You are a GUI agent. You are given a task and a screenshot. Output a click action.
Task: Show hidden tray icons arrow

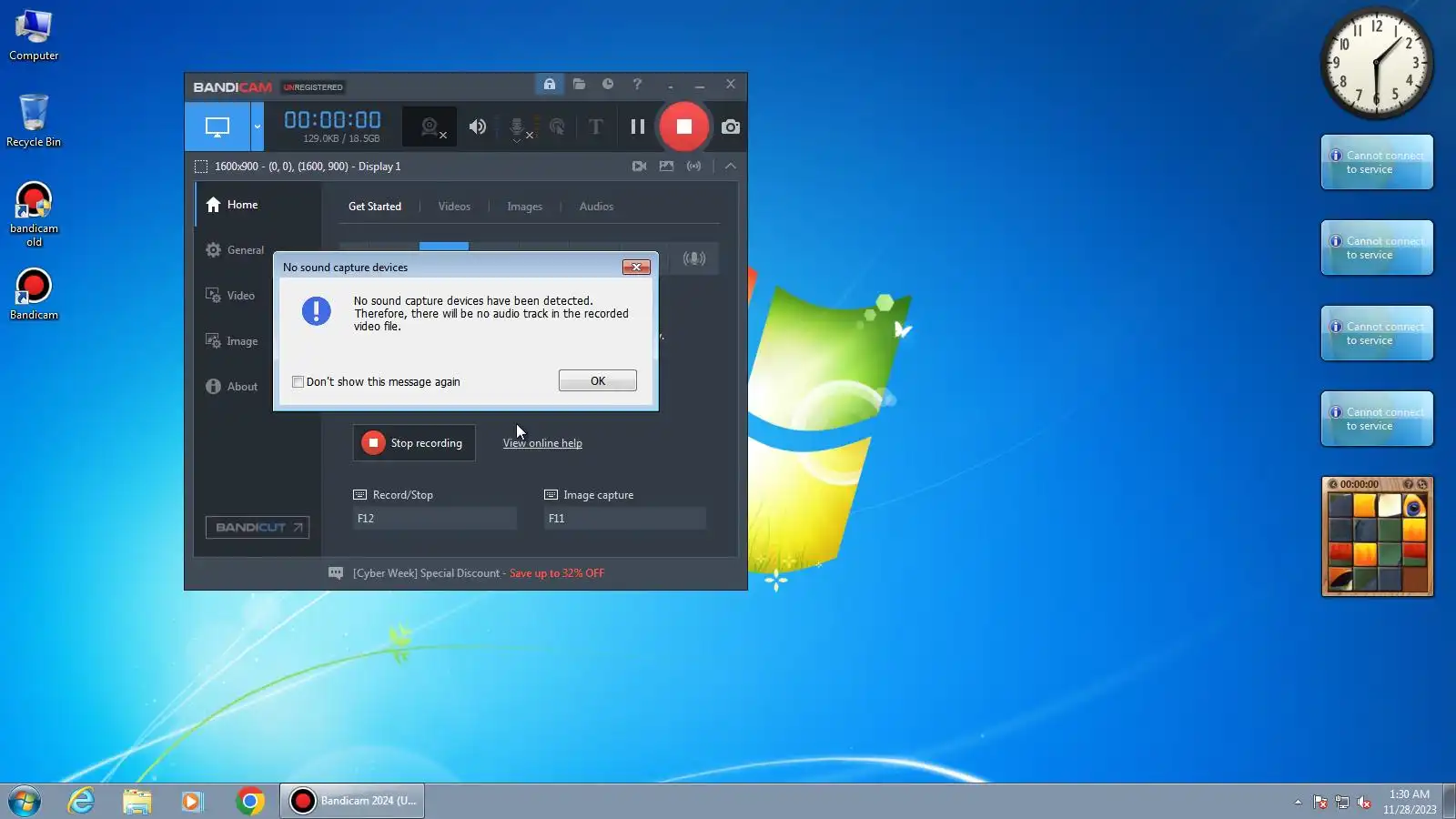pyautogui.click(x=1298, y=802)
